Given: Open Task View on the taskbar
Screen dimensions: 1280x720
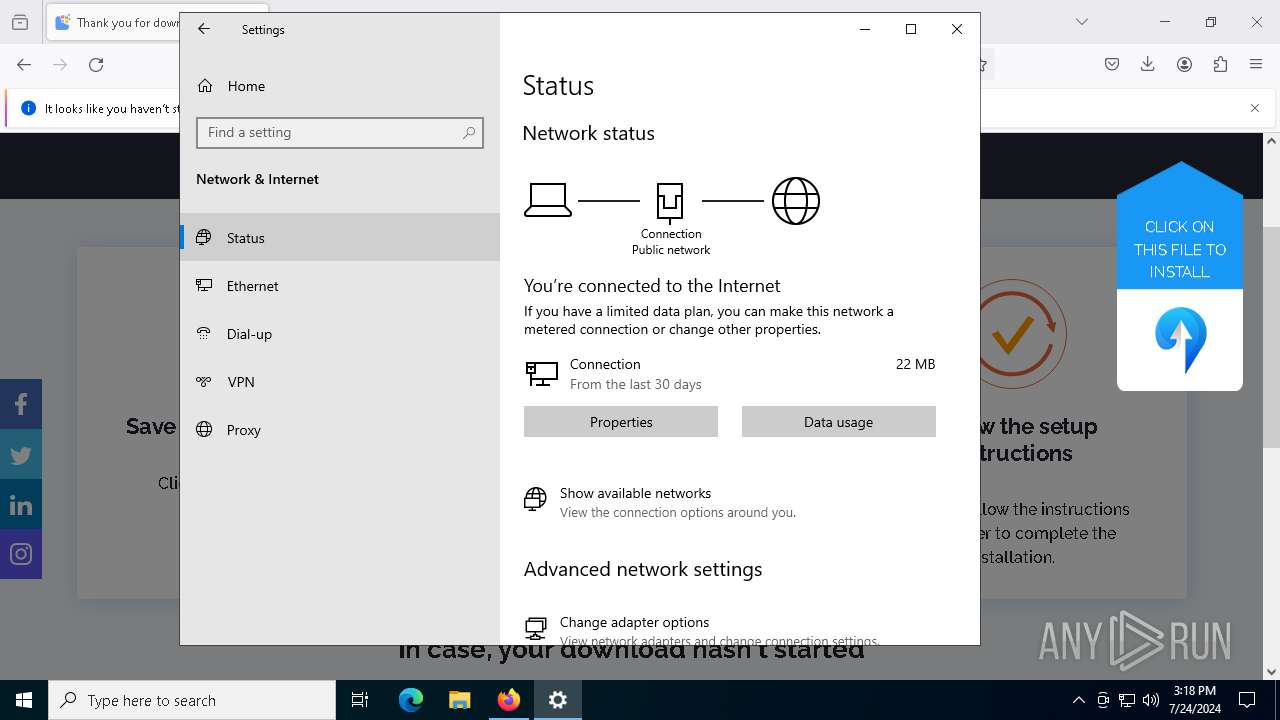Looking at the screenshot, I should 360,700.
